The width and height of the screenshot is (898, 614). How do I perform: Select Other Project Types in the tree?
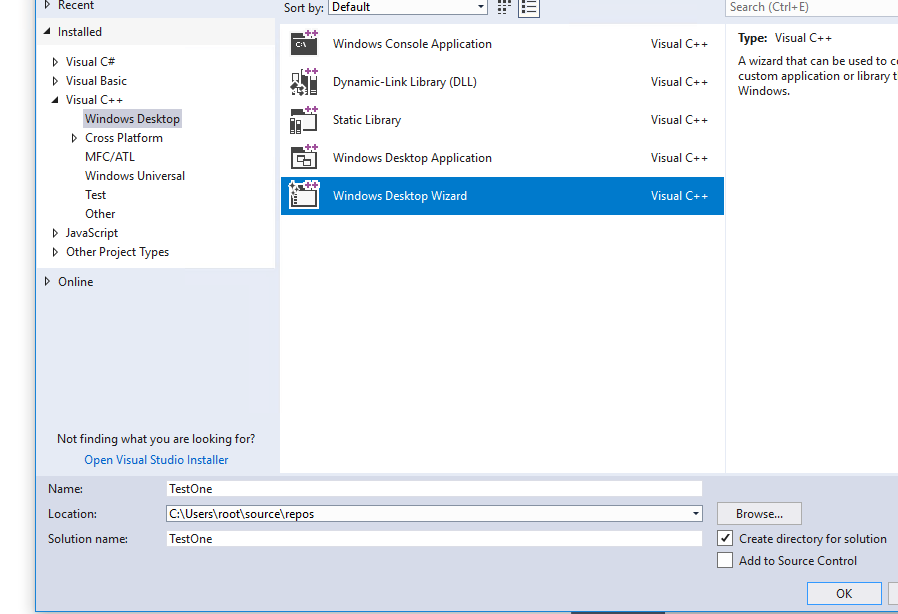[117, 252]
